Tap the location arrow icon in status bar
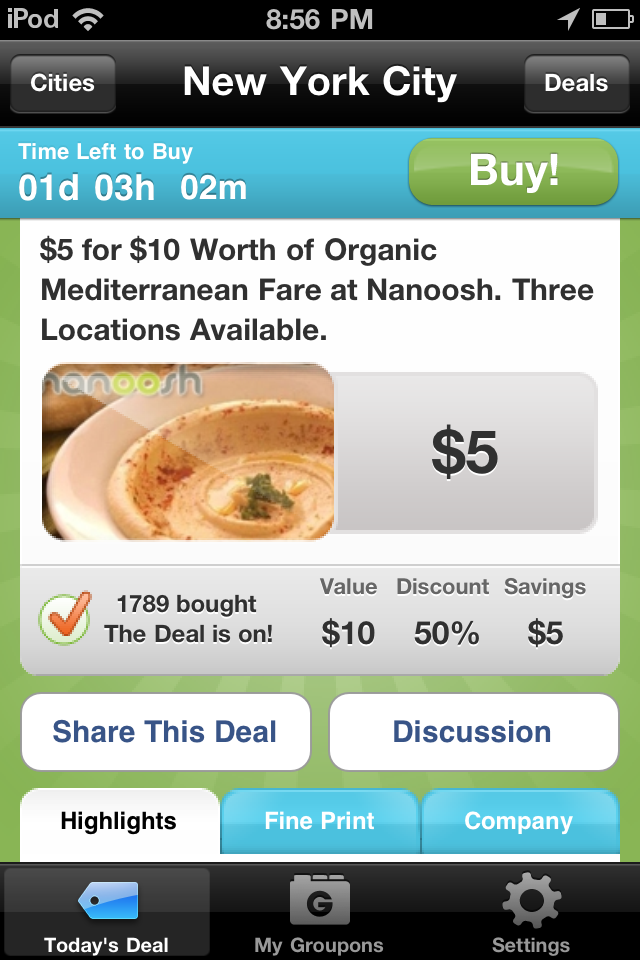Viewport: 640px width, 960px height. [x=569, y=19]
